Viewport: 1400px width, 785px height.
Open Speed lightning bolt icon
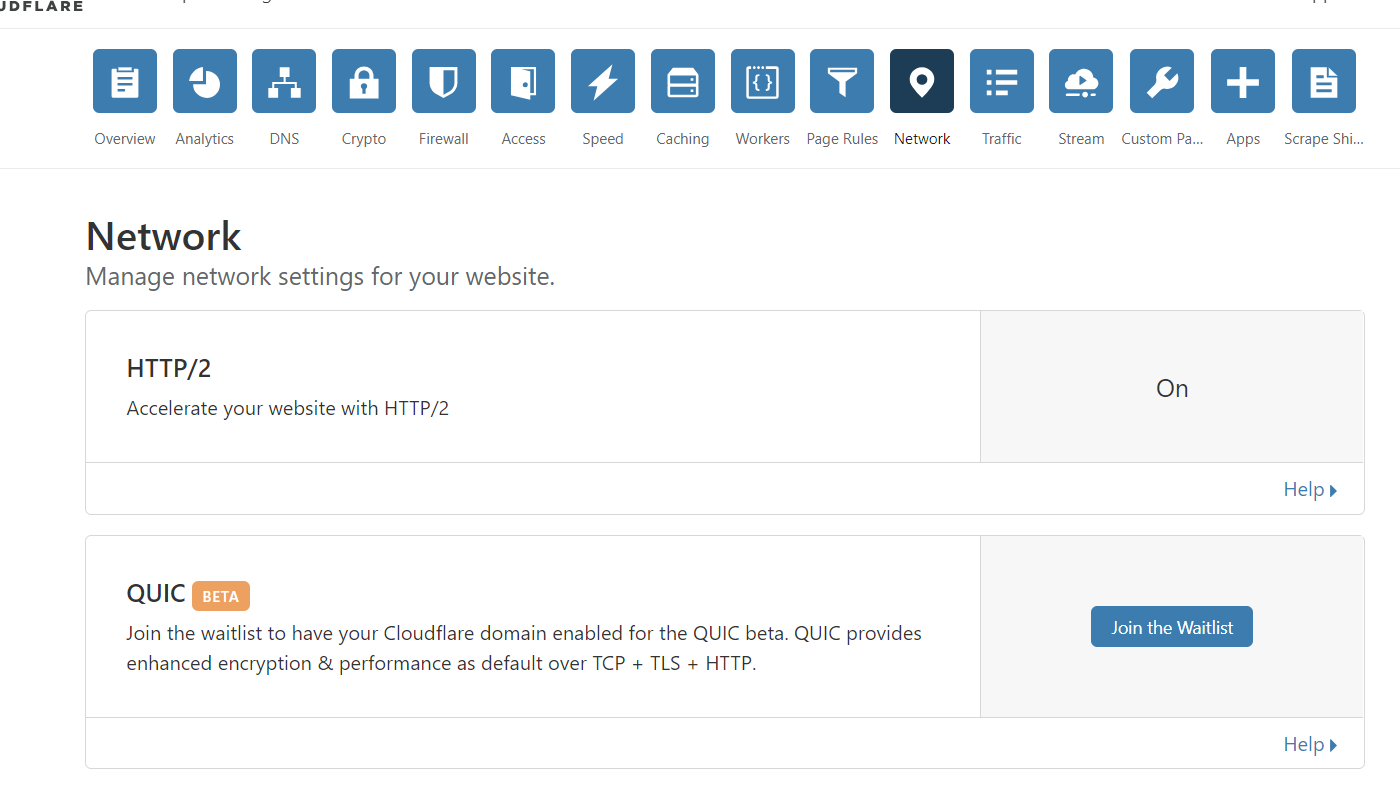click(x=603, y=81)
